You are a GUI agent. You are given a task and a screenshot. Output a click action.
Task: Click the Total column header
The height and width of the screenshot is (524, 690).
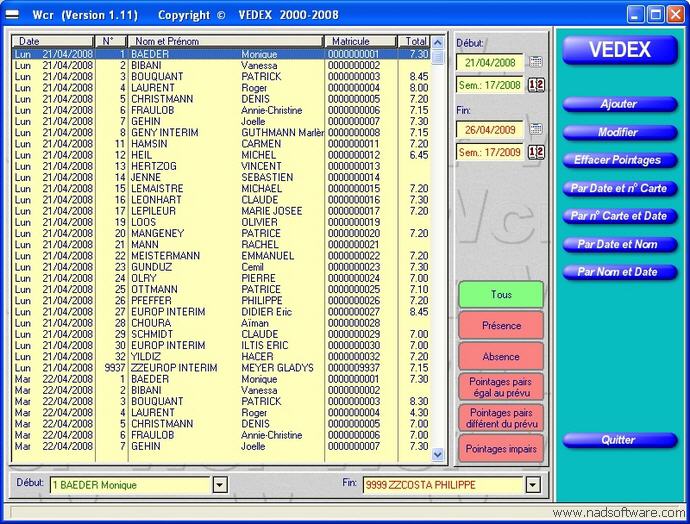[414, 41]
